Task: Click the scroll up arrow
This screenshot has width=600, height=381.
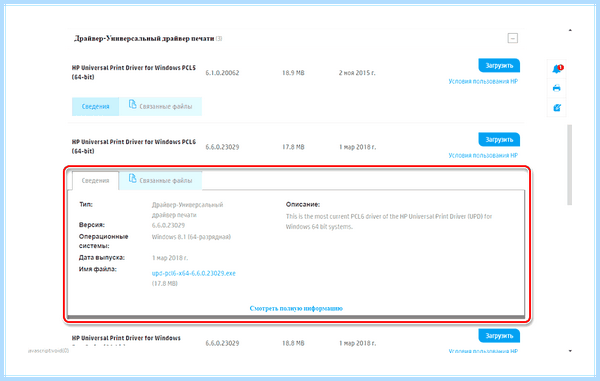Action: coord(570,30)
